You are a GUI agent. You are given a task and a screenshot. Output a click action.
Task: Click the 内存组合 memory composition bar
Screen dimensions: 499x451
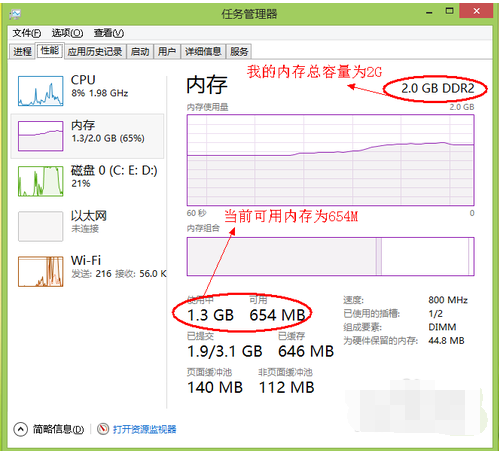(330, 256)
